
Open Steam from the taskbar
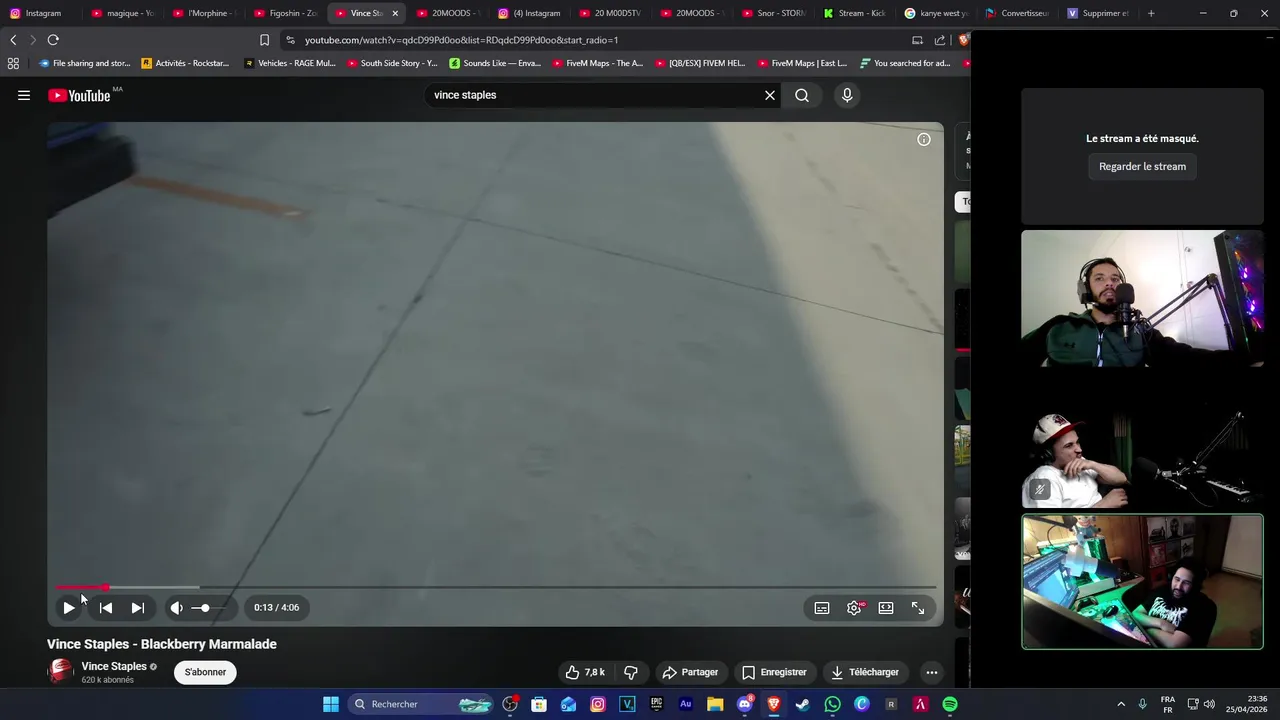pos(802,704)
